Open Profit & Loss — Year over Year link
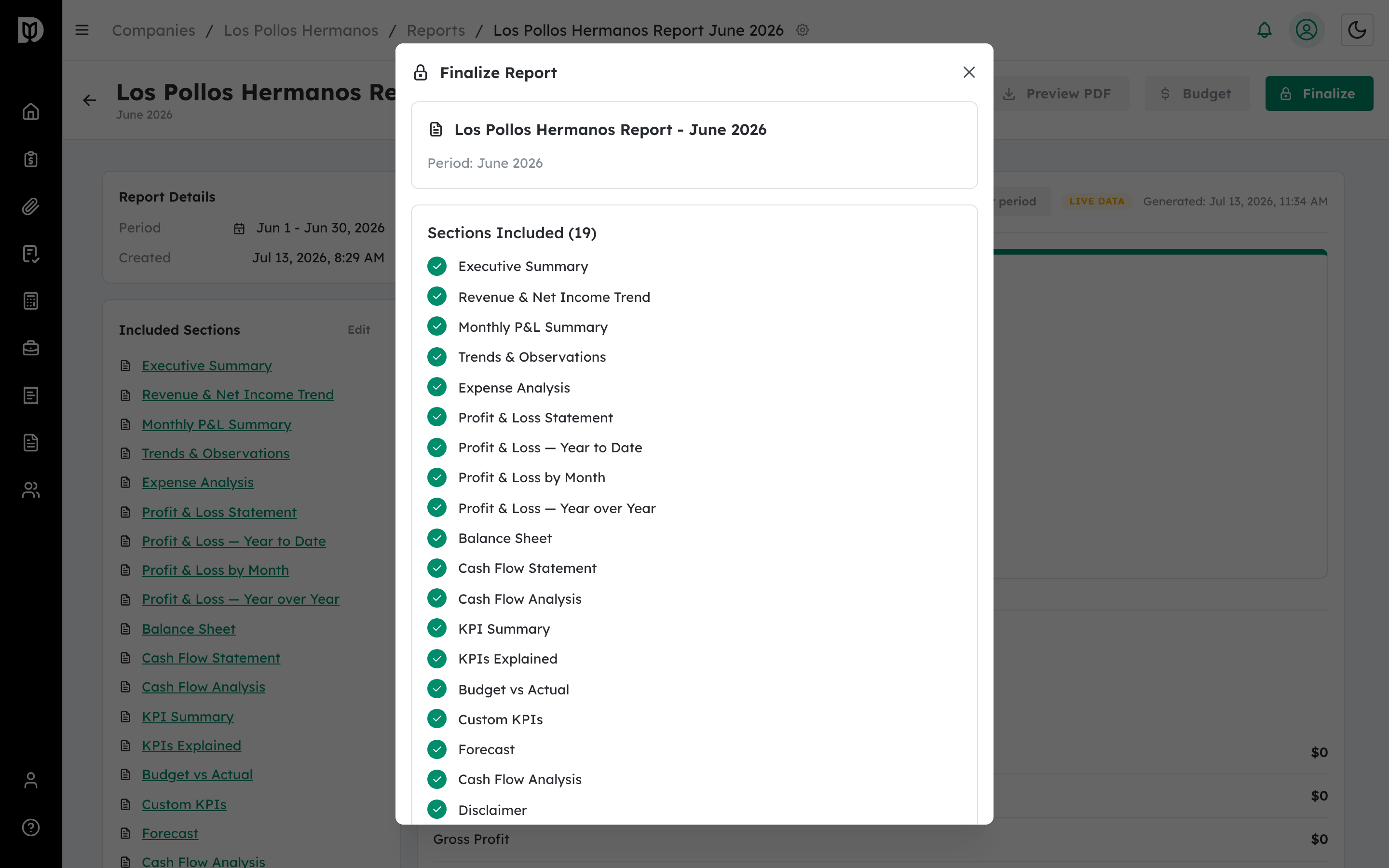This screenshot has width=1389, height=868. coord(241,599)
